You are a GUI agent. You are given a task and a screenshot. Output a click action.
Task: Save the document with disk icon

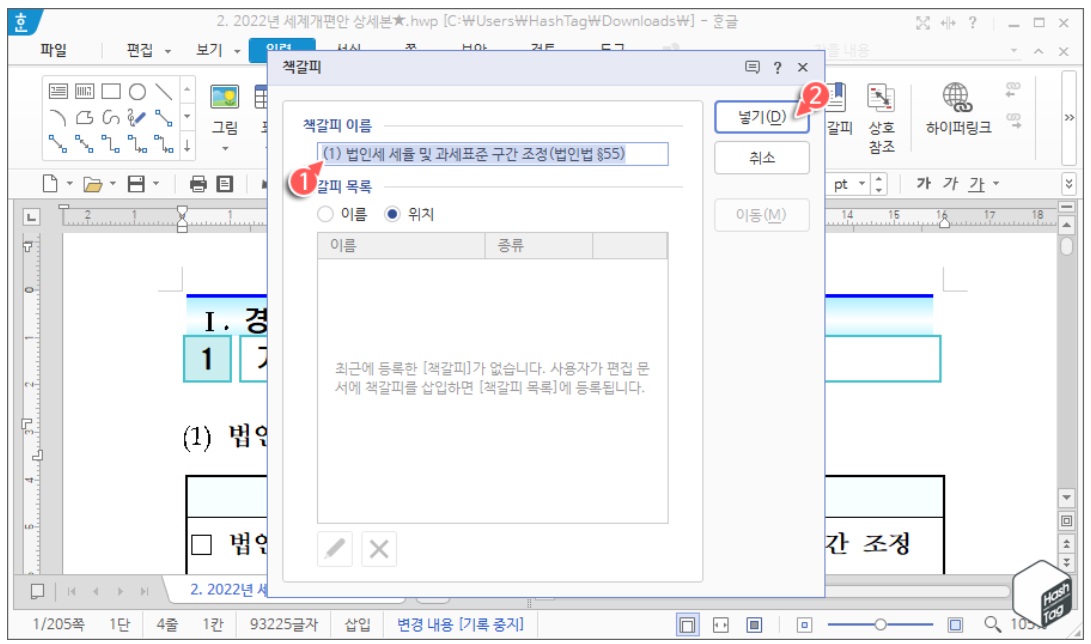[x=136, y=184]
